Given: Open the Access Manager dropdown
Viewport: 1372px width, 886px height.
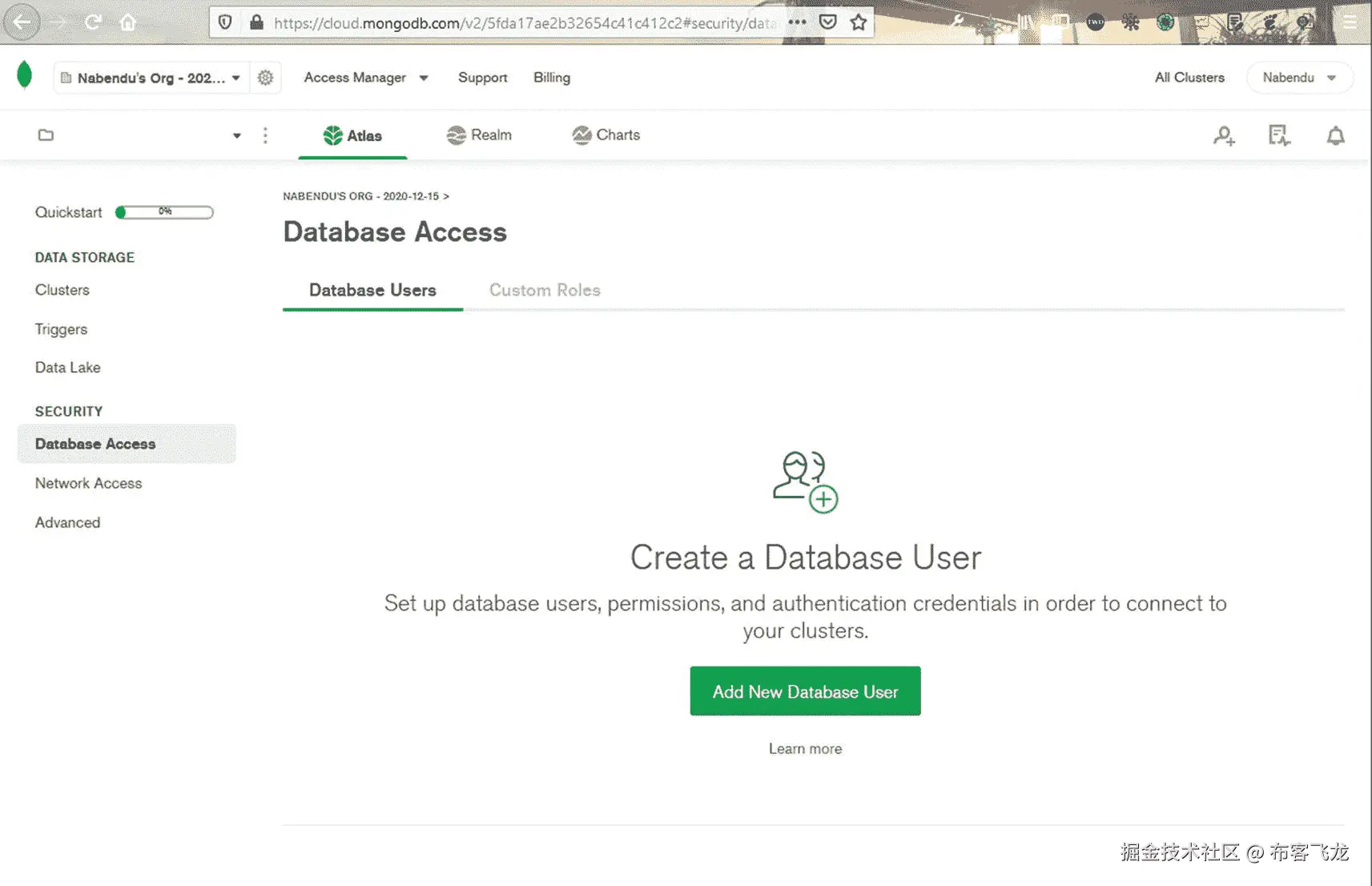Looking at the screenshot, I should [x=366, y=78].
